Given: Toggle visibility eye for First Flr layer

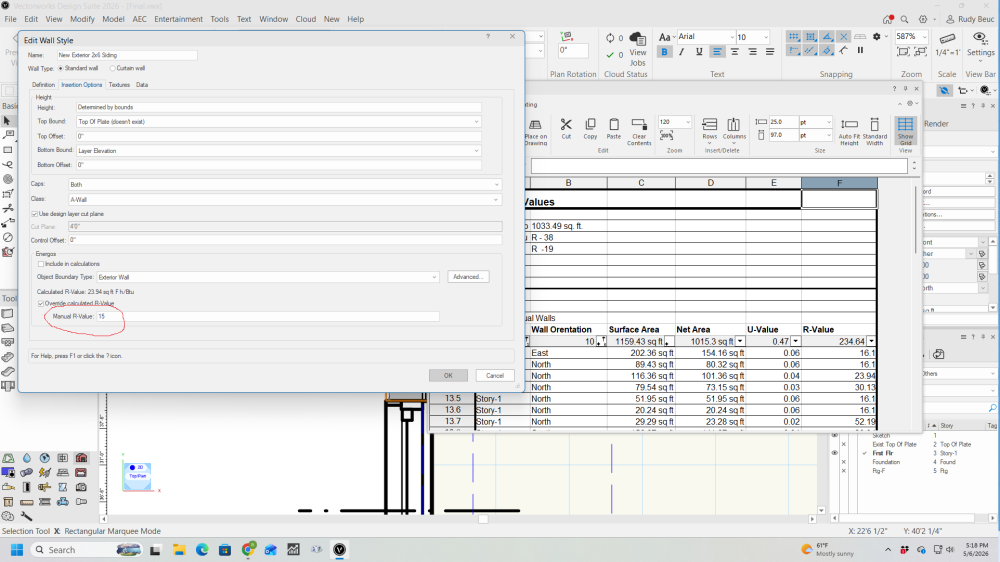Looking at the screenshot, I should click(x=834, y=453).
